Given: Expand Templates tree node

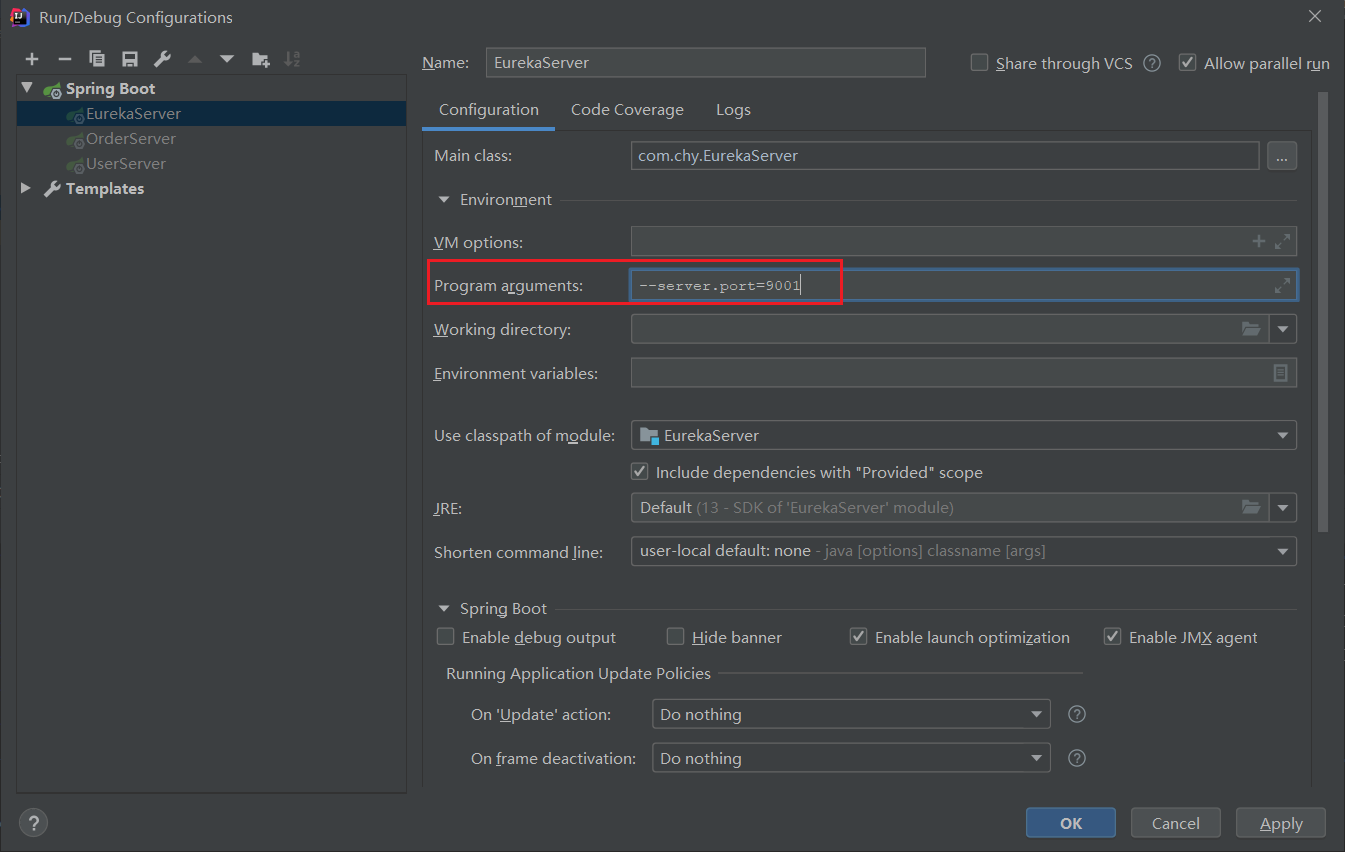Looking at the screenshot, I should 27,188.
